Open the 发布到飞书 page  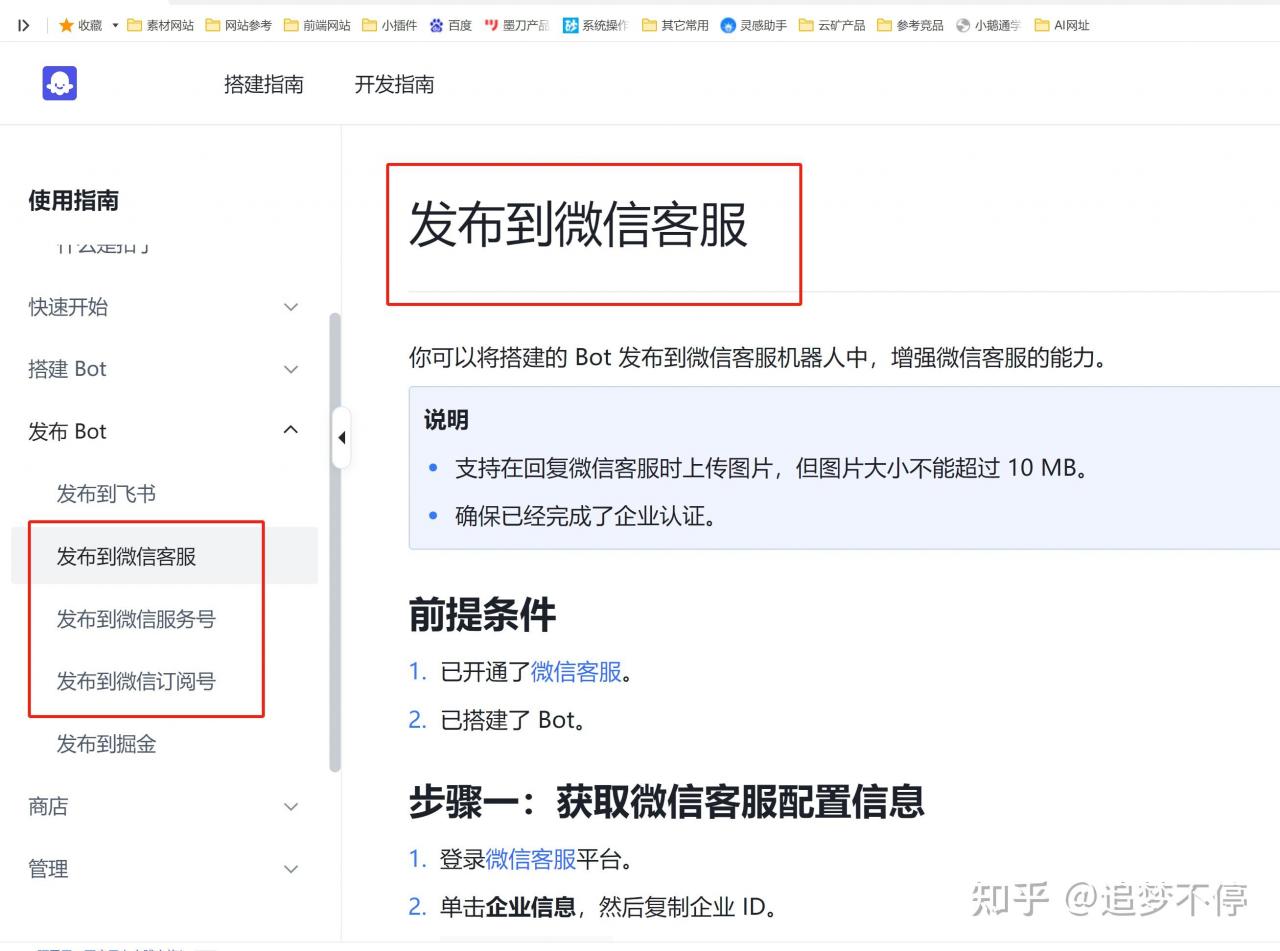tap(106, 494)
